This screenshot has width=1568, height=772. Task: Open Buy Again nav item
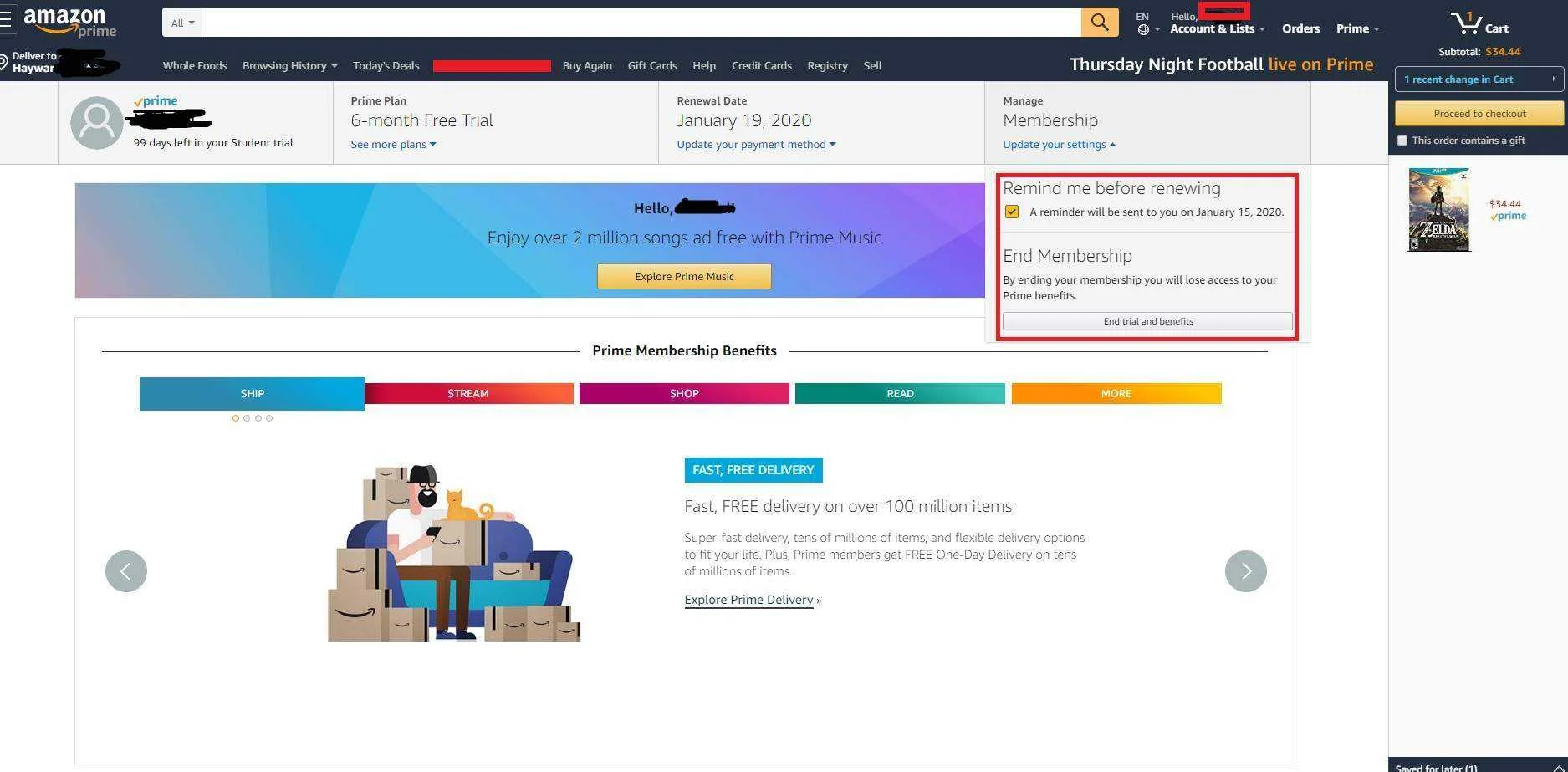coord(587,65)
